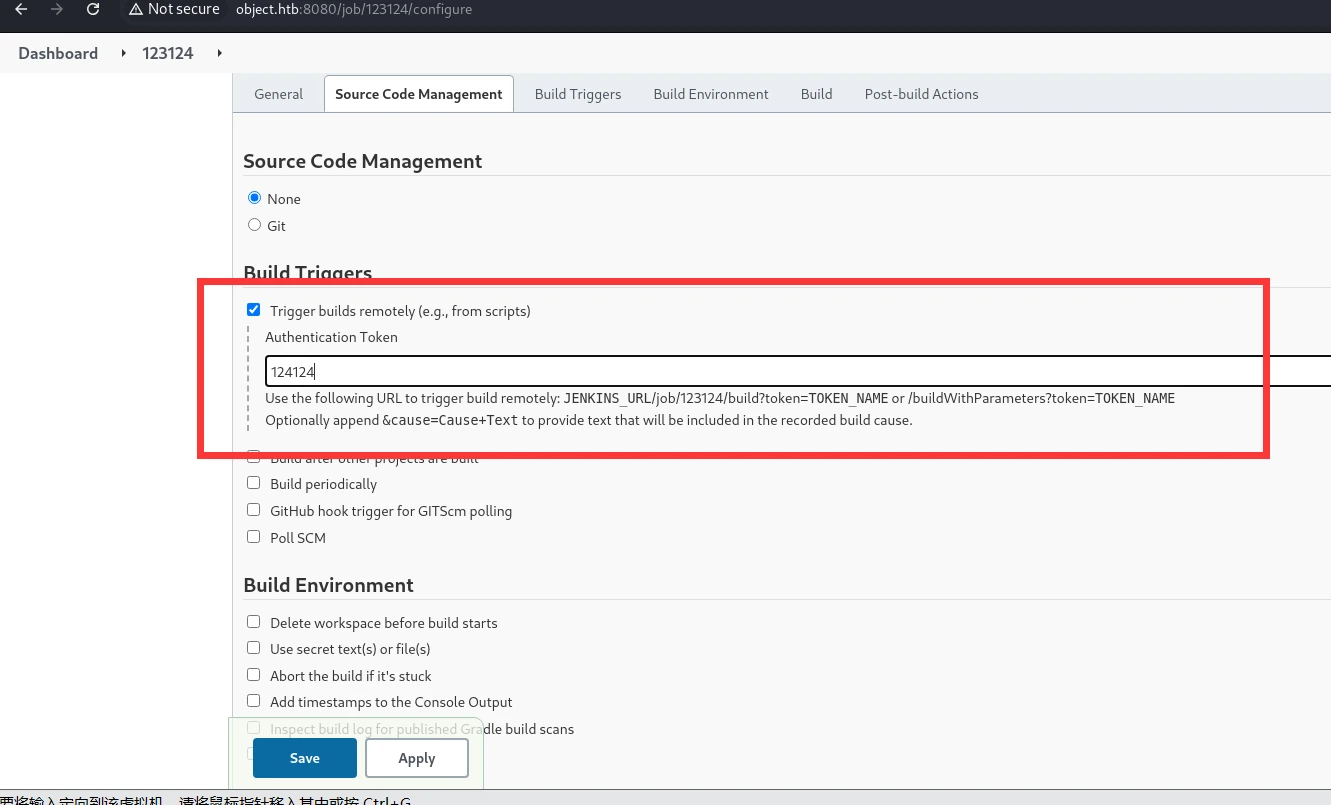
Task: Switch to the Build Triggers tab
Action: tap(578, 94)
